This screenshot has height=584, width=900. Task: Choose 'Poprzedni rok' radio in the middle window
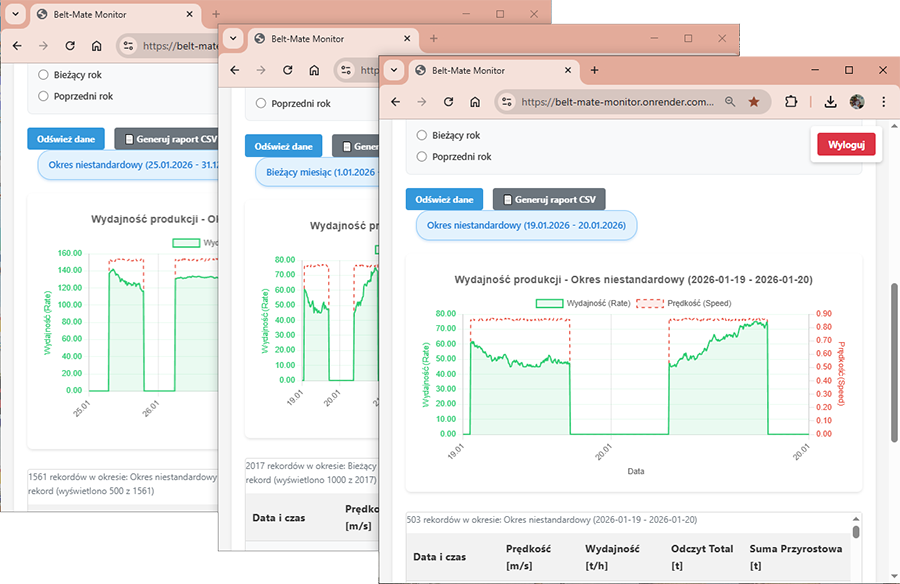pos(261,103)
